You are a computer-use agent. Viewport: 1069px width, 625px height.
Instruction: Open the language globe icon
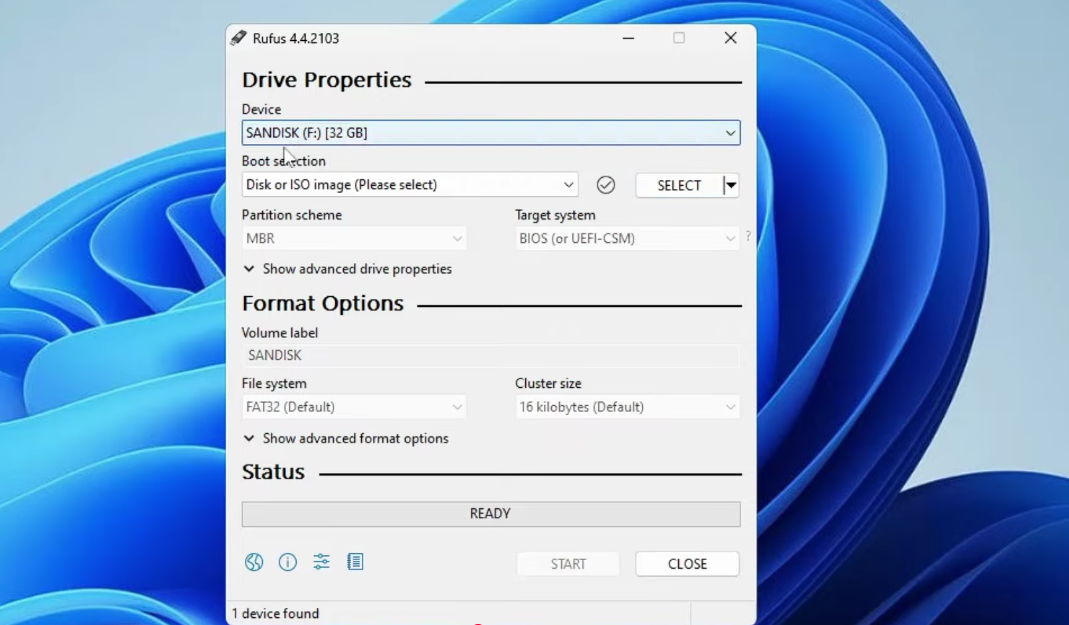(254, 562)
